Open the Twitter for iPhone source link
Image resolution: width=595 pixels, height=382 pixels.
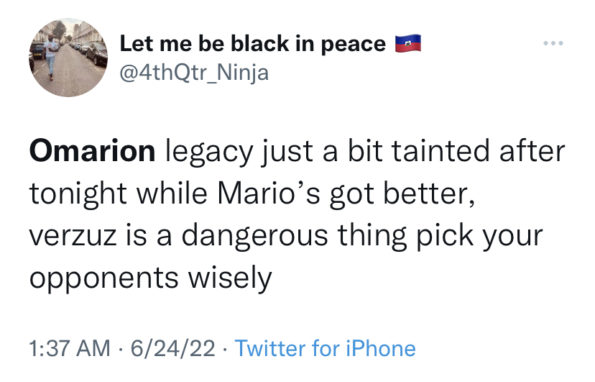tap(325, 348)
